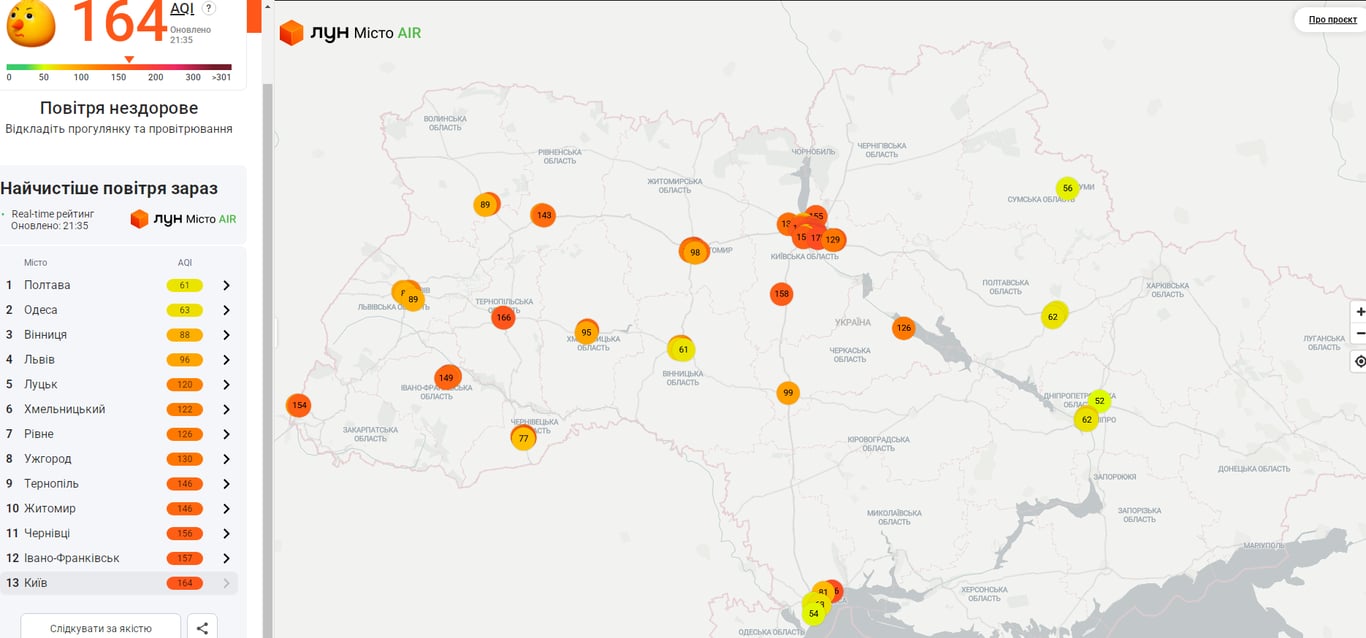Screen dimensions: 1366x638
Task: Zoom out the map with minus button
Action: pos(1360,334)
